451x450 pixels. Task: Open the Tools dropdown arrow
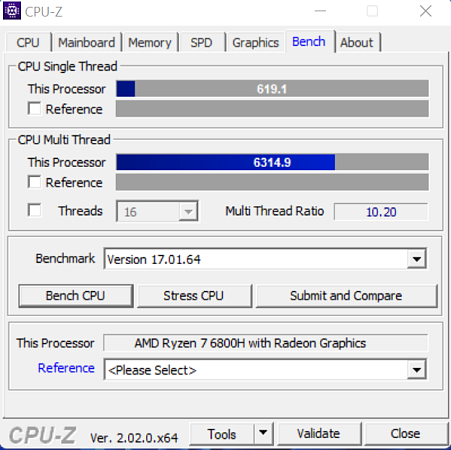(263, 433)
